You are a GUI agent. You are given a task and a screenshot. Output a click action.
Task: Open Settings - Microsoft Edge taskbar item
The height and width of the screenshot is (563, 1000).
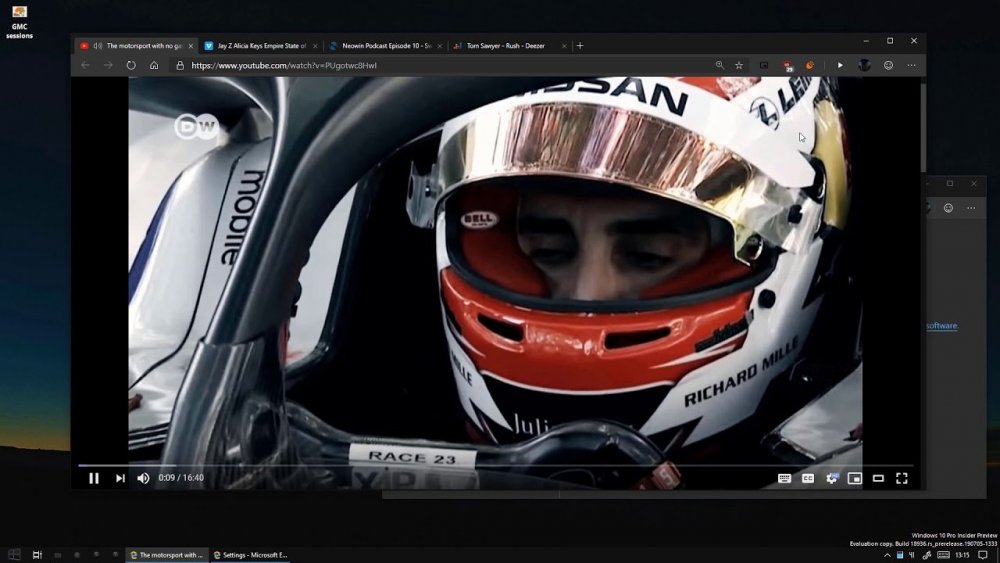point(250,555)
